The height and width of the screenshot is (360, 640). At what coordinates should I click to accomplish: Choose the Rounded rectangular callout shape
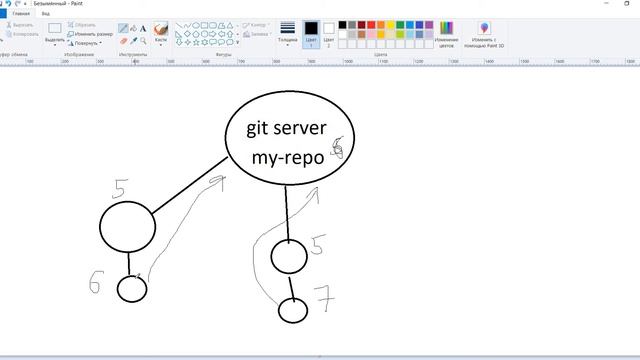(x=213, y=42)
